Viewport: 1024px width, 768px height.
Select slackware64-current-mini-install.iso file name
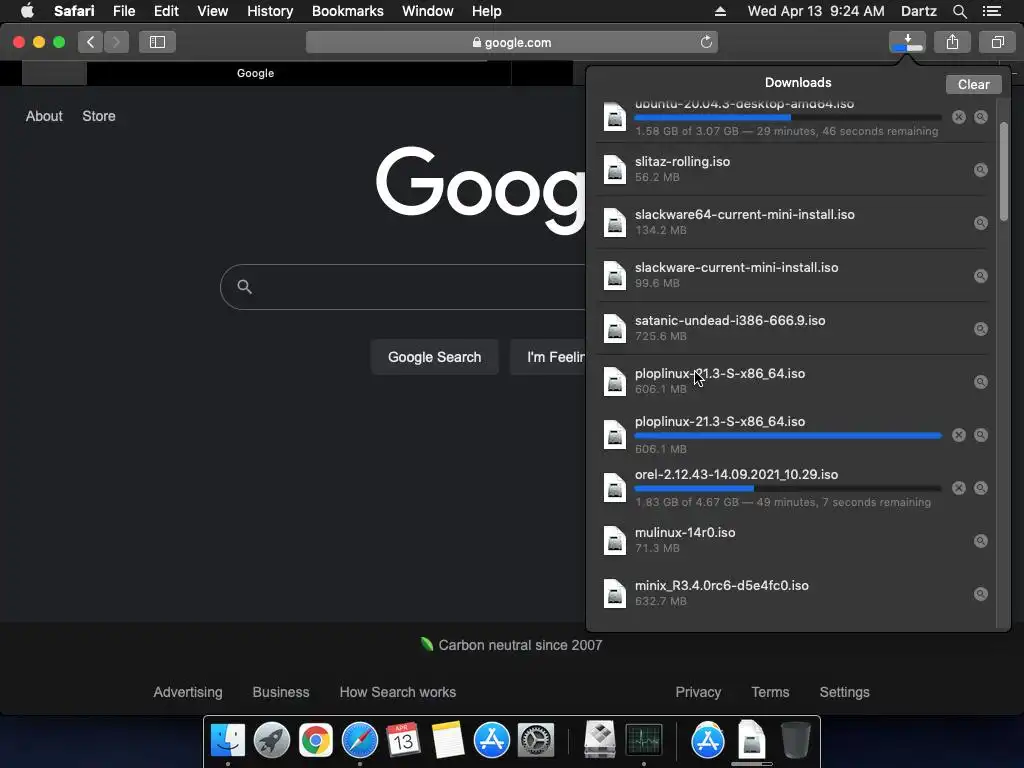tap(744, 215)
